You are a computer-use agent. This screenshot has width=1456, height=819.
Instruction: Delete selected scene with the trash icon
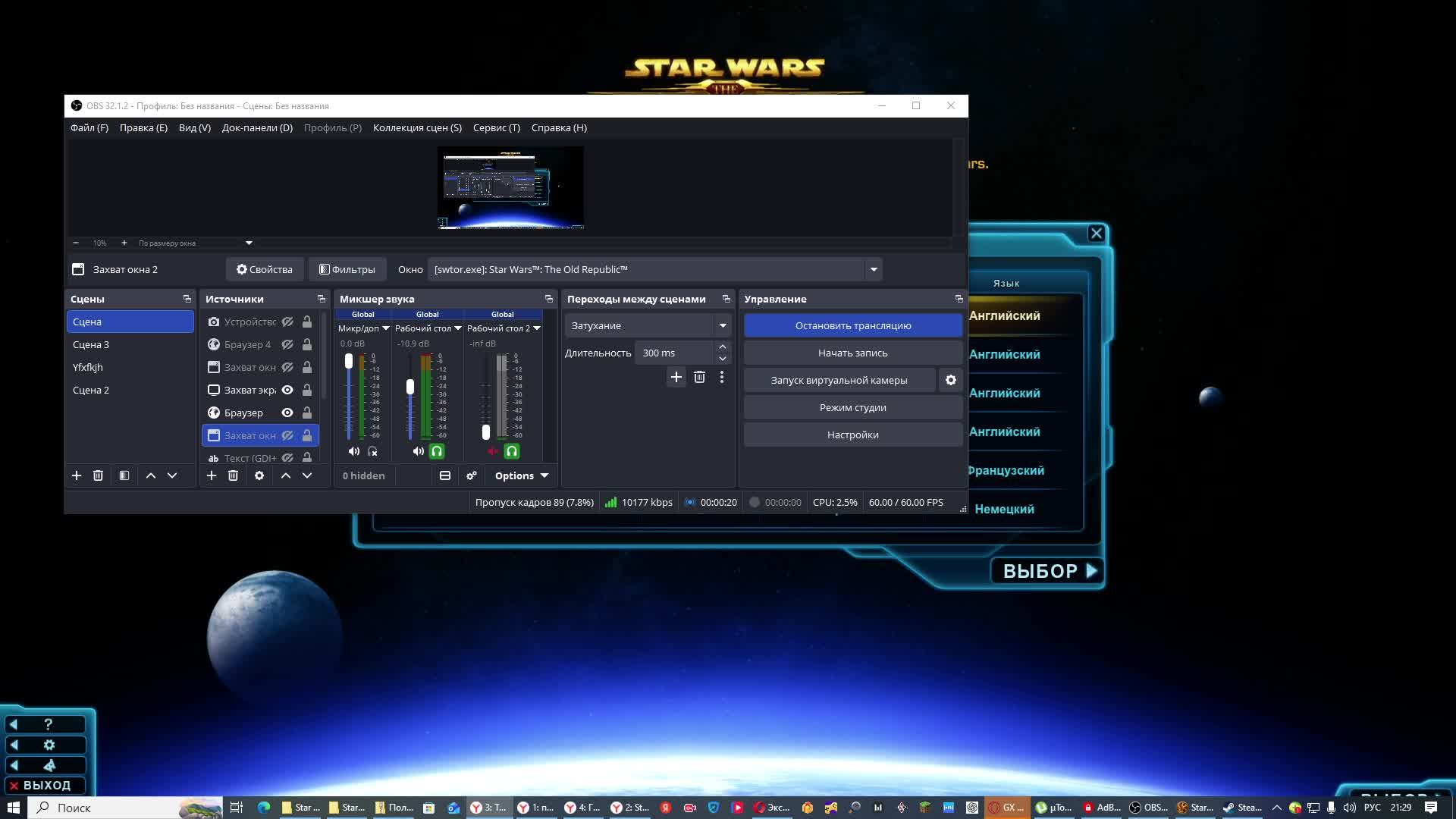coord(98,475)
